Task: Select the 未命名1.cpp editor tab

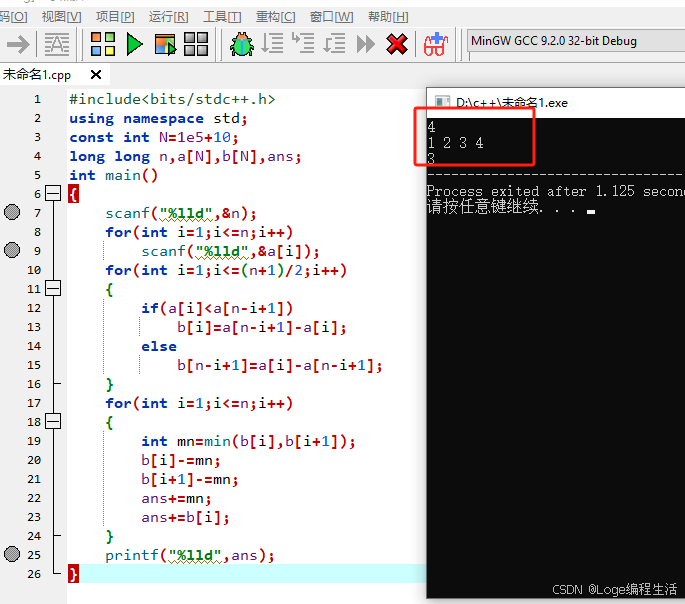Action: point(37,75)
